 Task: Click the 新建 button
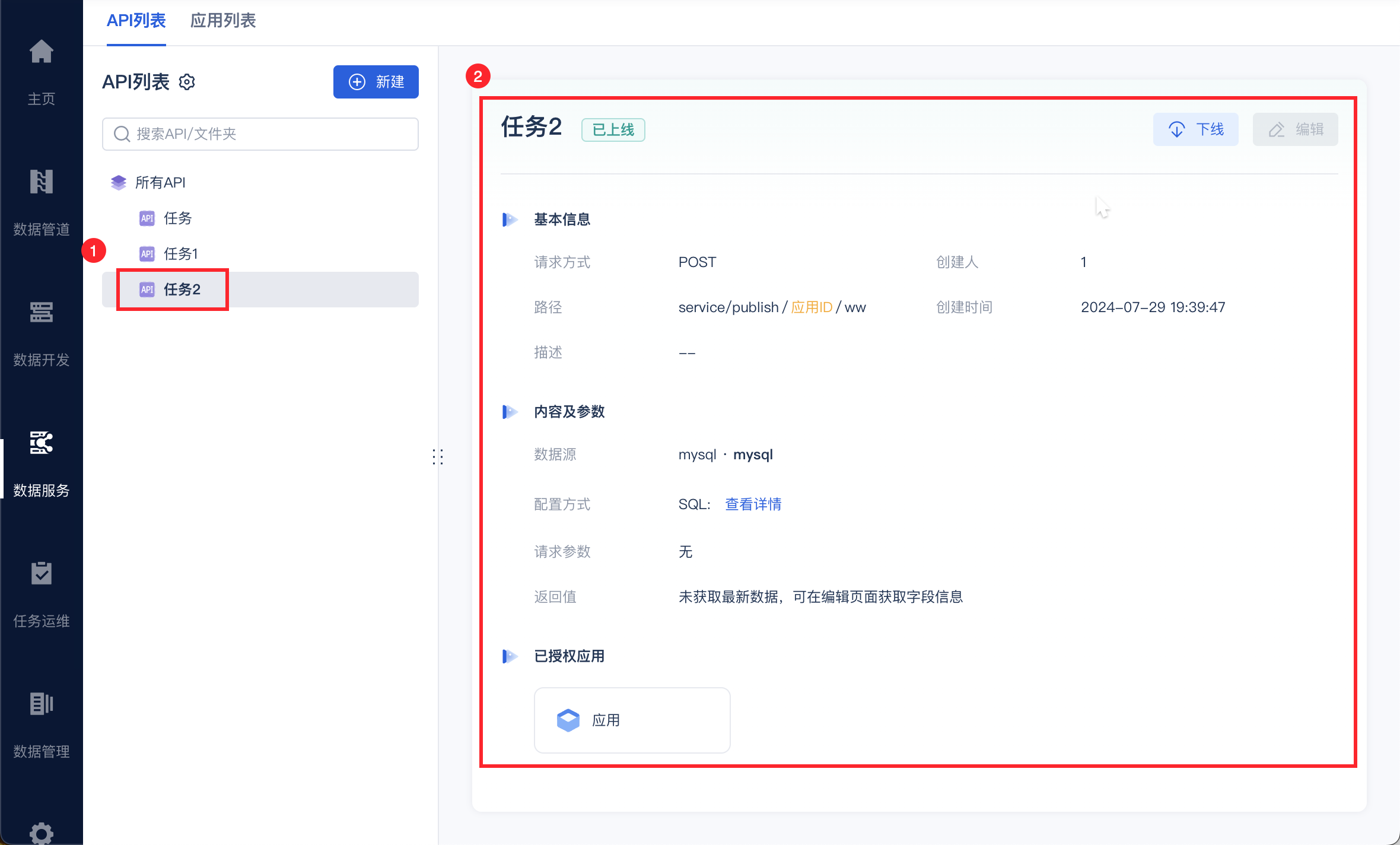point(376,82)
